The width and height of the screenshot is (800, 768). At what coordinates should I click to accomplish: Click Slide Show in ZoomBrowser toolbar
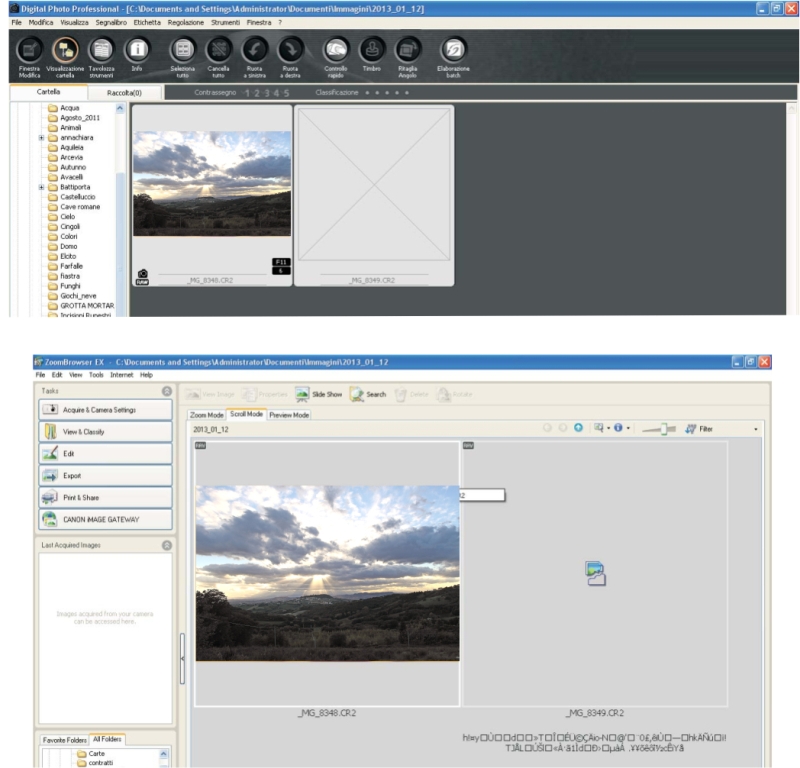pos(318,394)
